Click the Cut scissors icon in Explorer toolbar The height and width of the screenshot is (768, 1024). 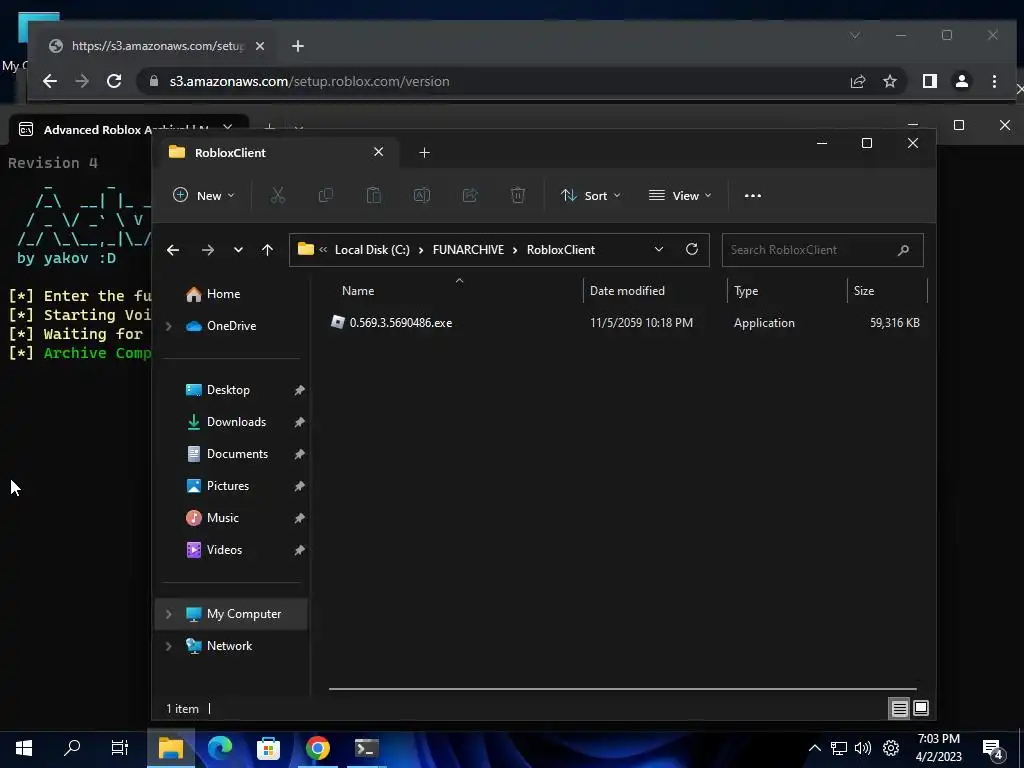click(278, 195)
